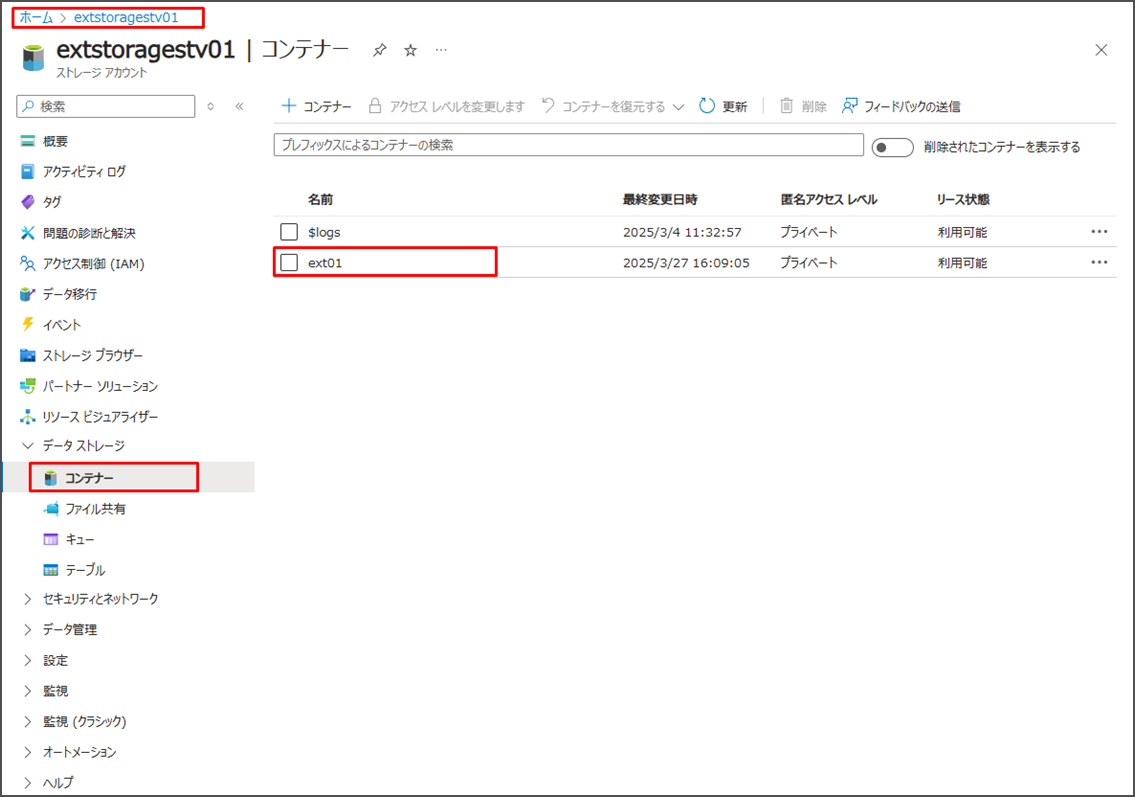The image size is (1135, 797).
Task: Open ファイル共有 under data storage
Action: [x=95, y=509]
